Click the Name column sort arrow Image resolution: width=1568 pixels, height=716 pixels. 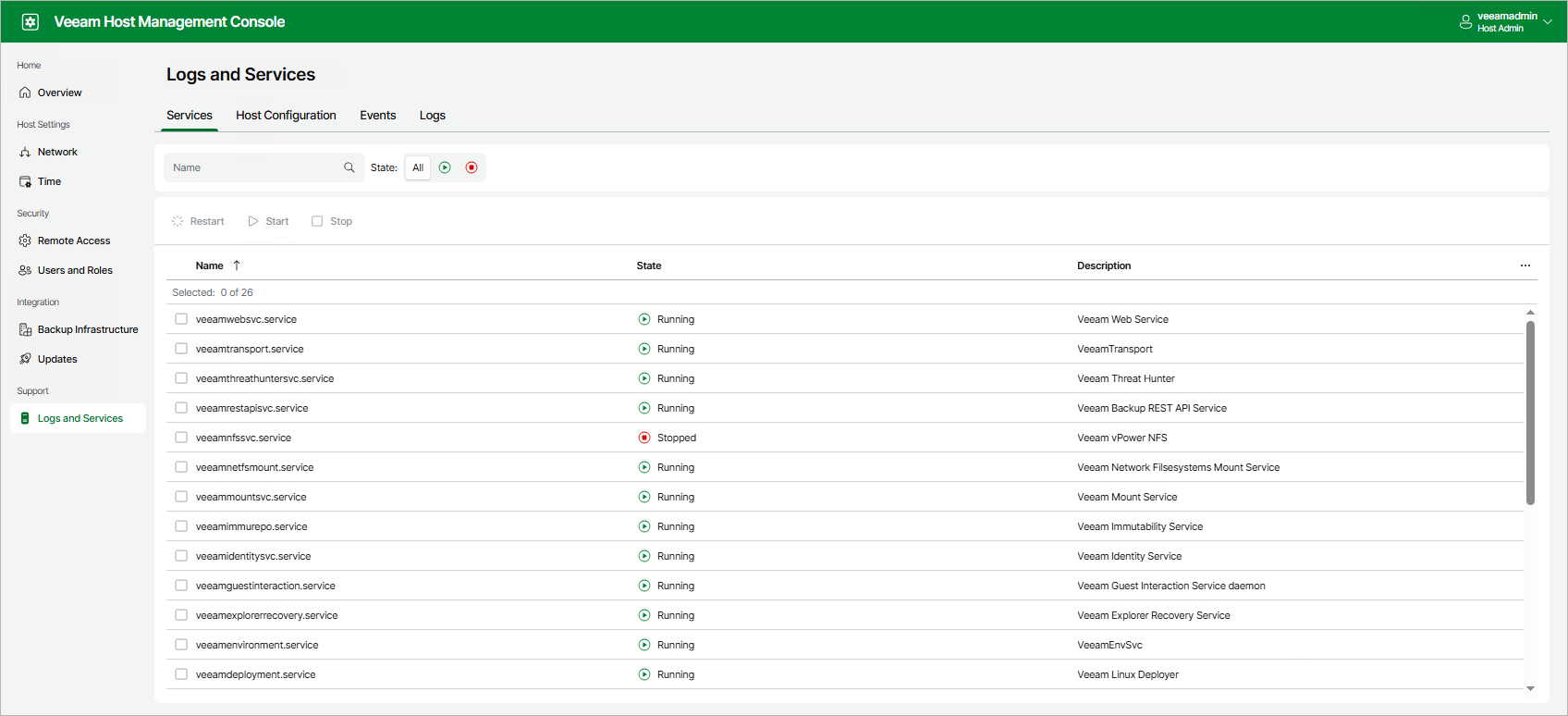click(237, 265)
